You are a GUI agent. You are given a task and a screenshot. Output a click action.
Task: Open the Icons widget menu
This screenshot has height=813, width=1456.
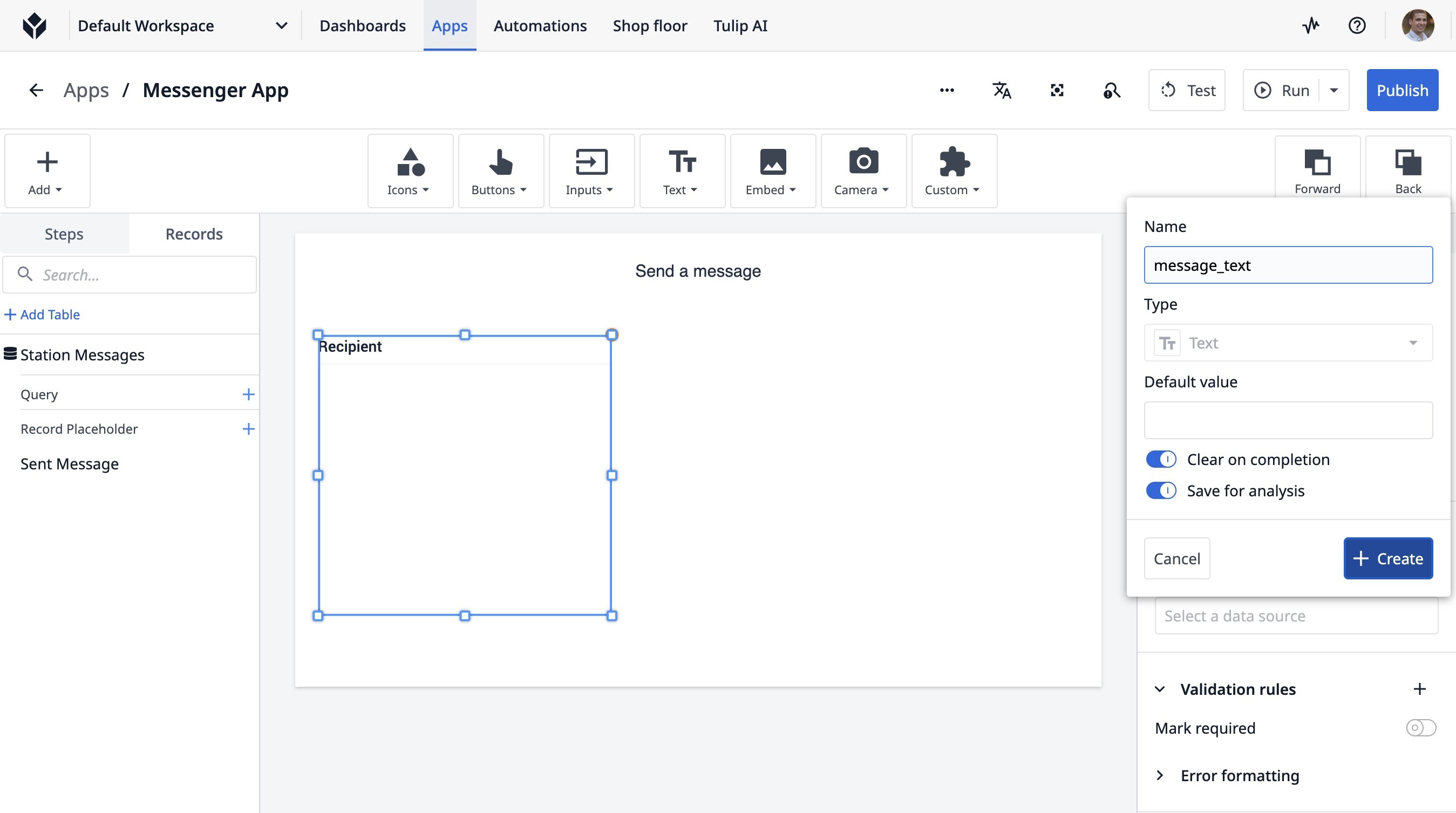tap(410, 171)
